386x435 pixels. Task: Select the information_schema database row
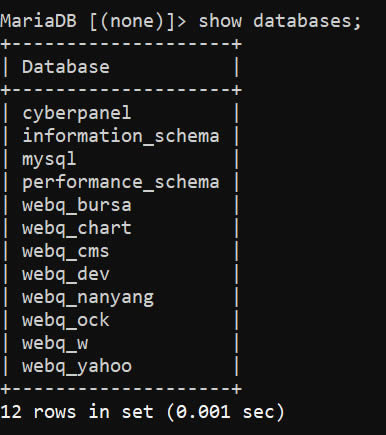121,136
